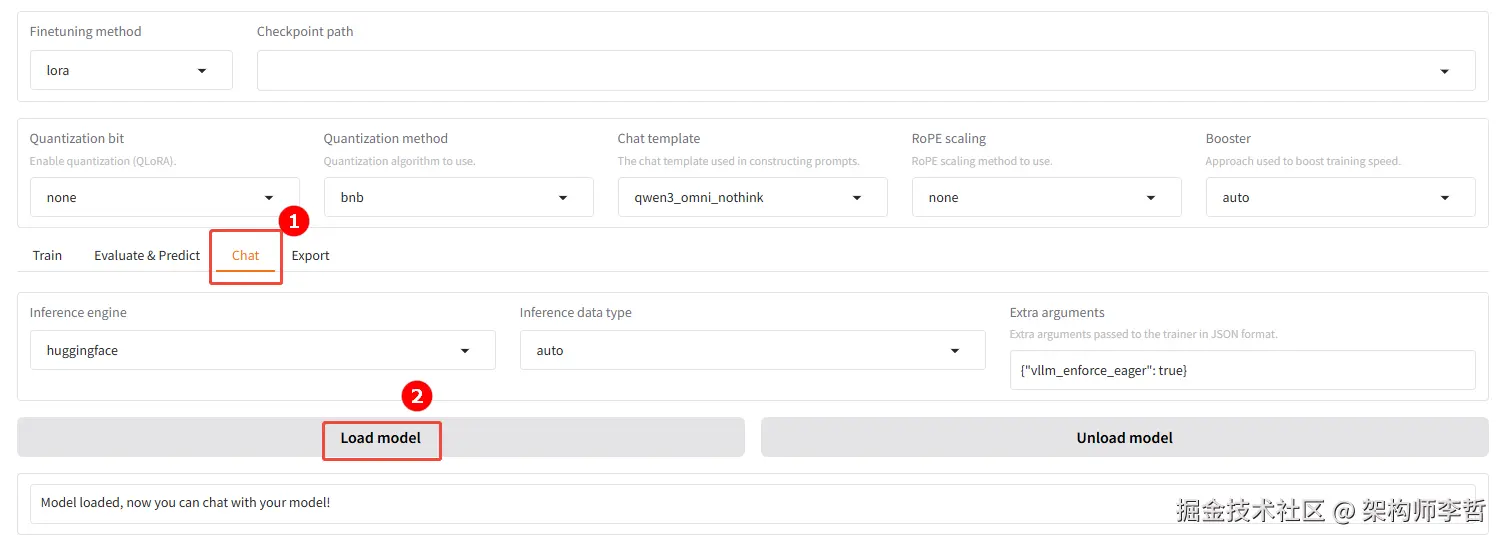Image resolution: width=1504 pixels, height=542 pixels.
Task: Select the Chat tab
Action: pyautogui.click(x=245, y=255)
